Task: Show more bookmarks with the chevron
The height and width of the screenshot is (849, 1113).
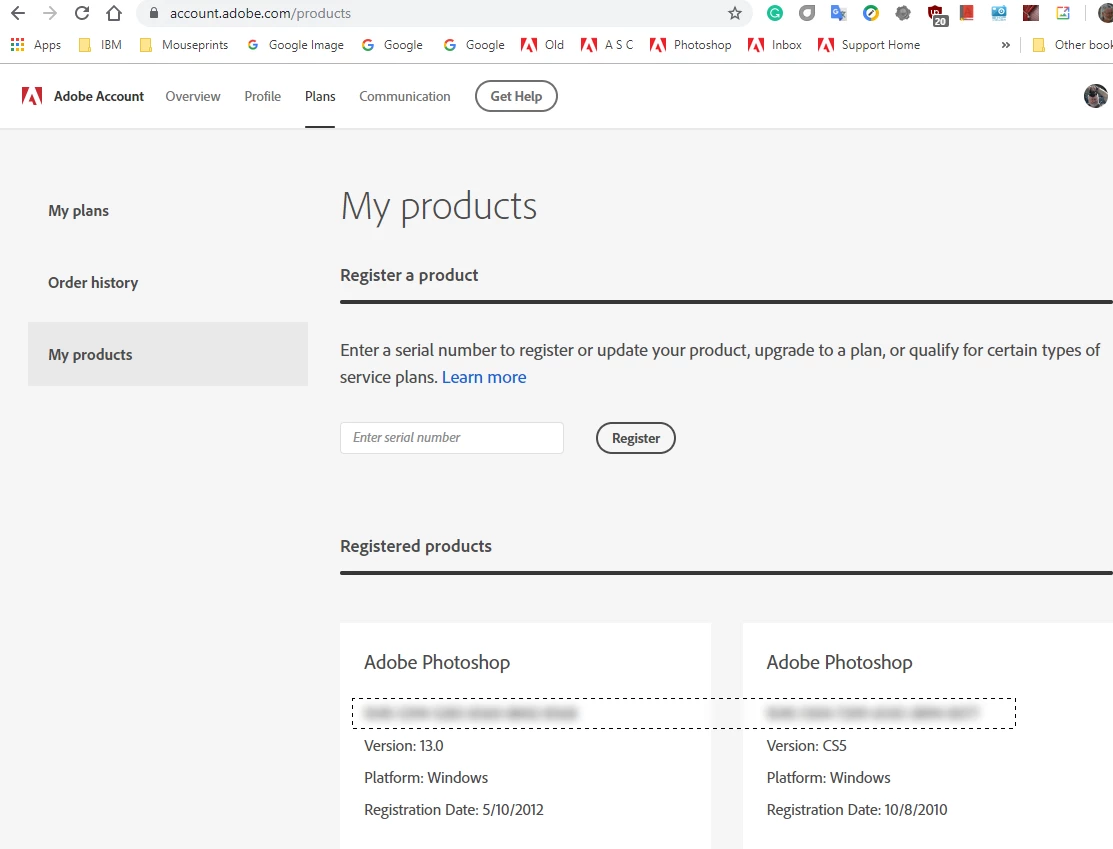Action: coord(1005,45)
